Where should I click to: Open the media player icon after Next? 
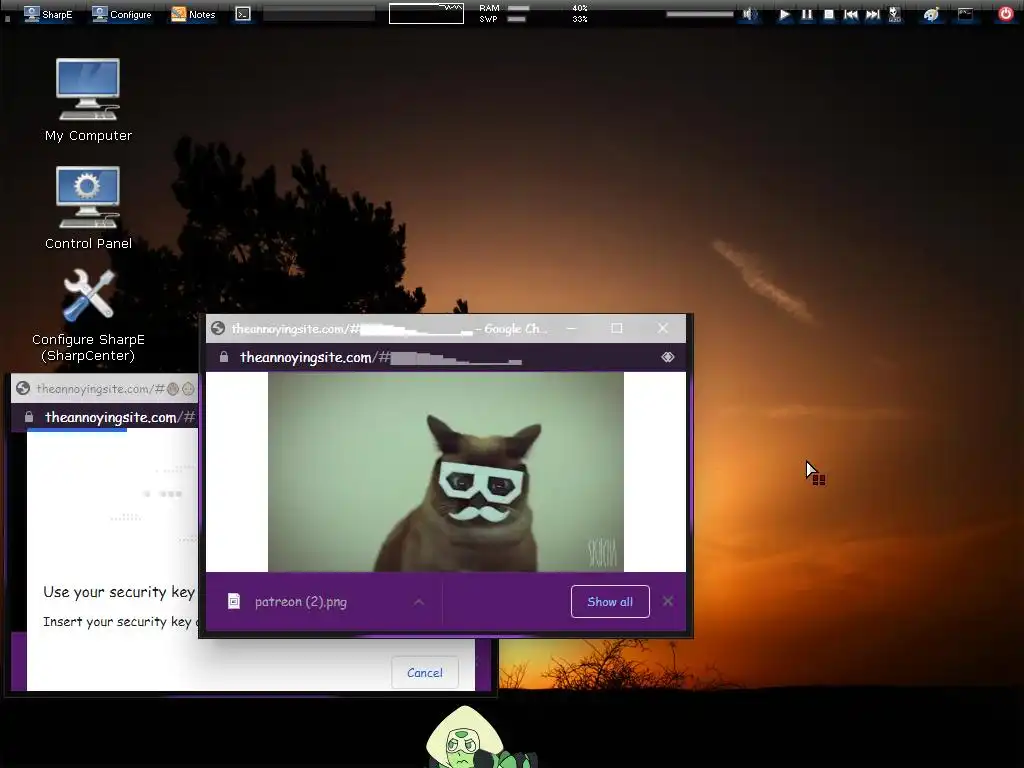click(x=895, y=14)
